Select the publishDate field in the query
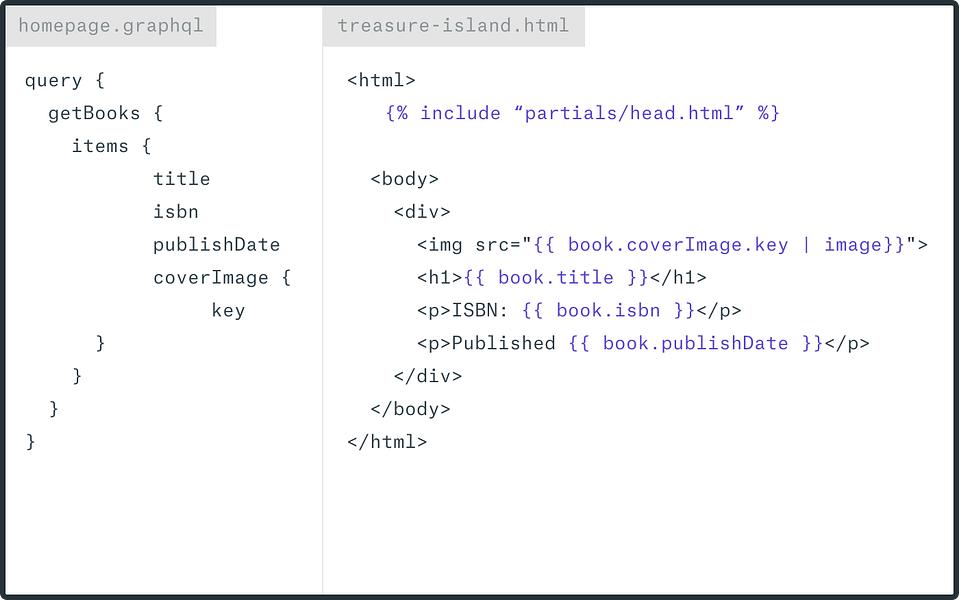 (217, 245)
